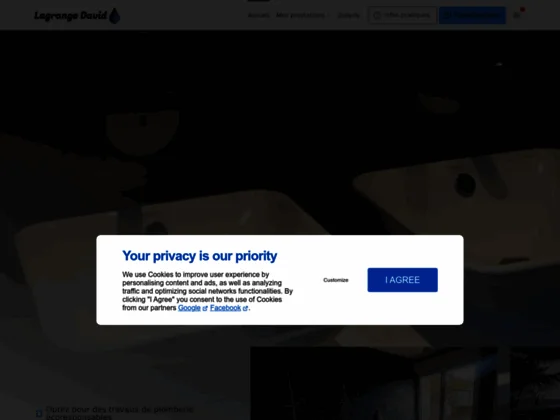Image resolution: width=560 pixels, height=420 pixels.
Task: Click the Optez pour des travaux de plomberie text
Action: [x=120, y=413]
